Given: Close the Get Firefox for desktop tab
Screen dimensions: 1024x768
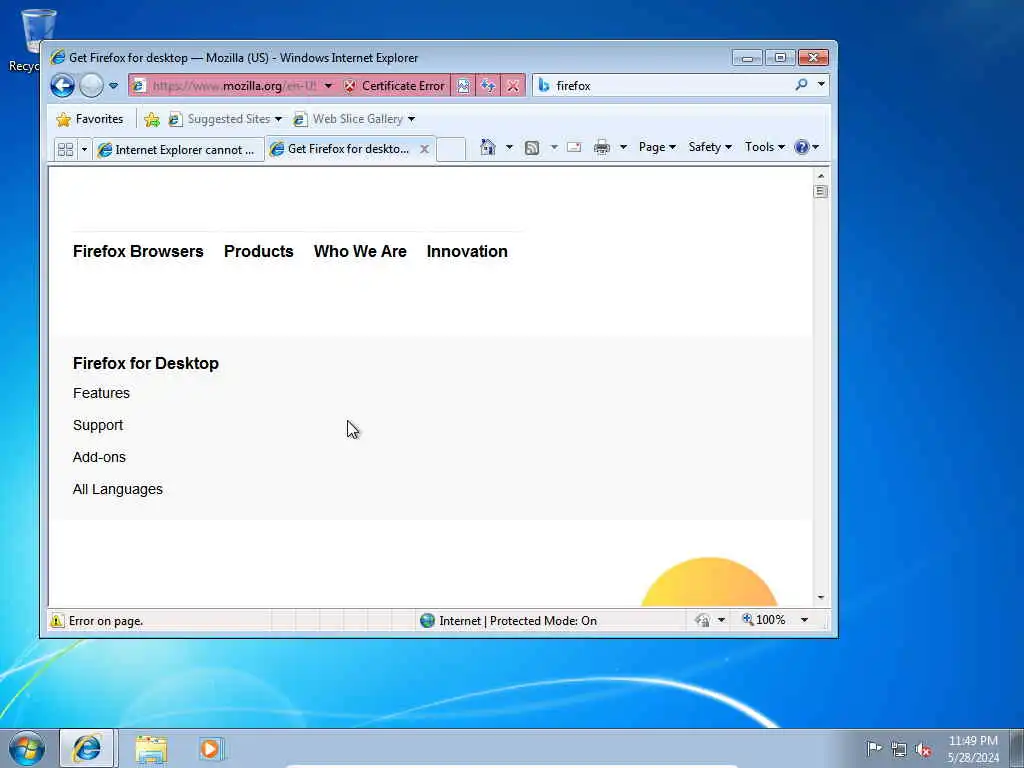Looking at the screenshot, I should point(424,149).
